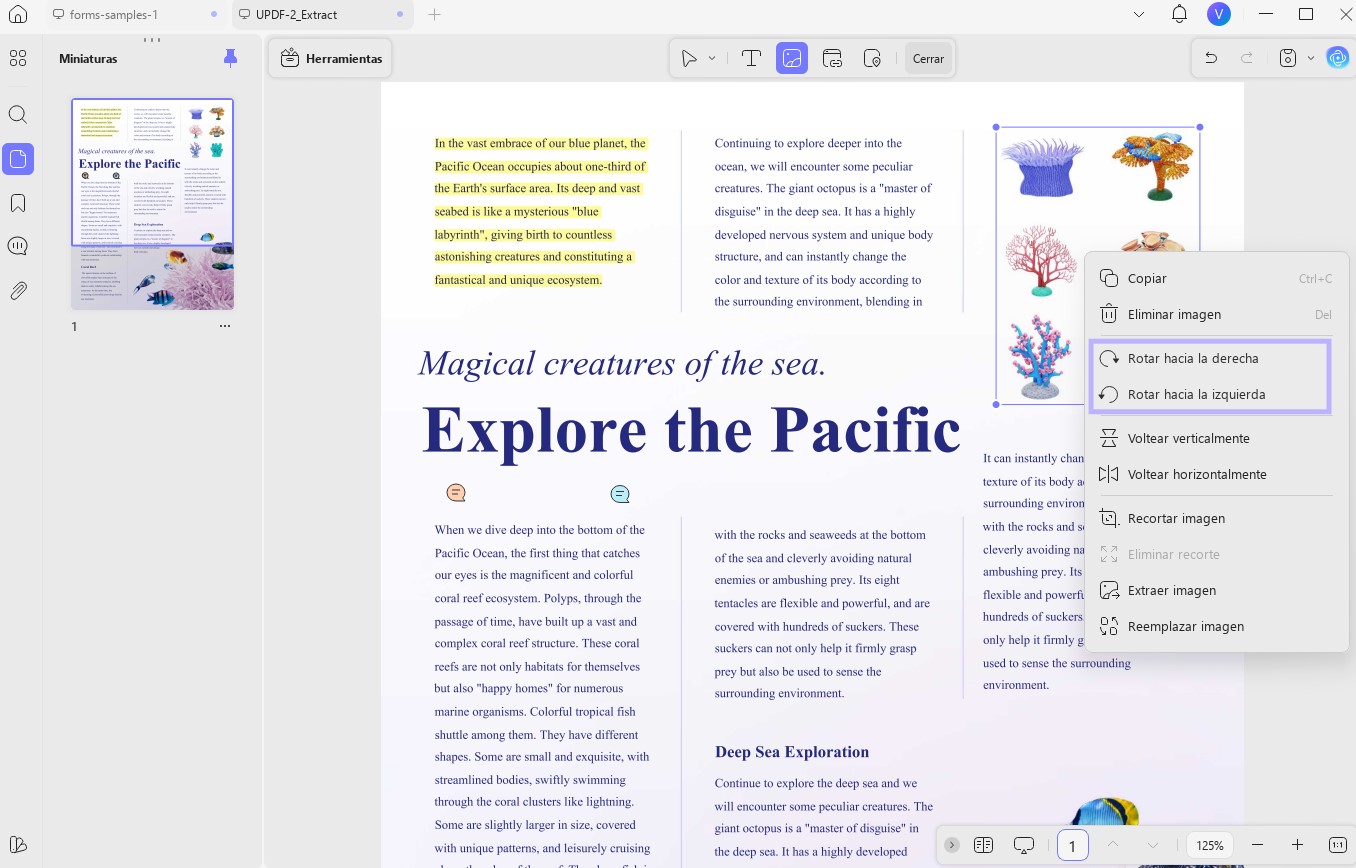
Task: Click the save icon
Action: click(1289, 58)
